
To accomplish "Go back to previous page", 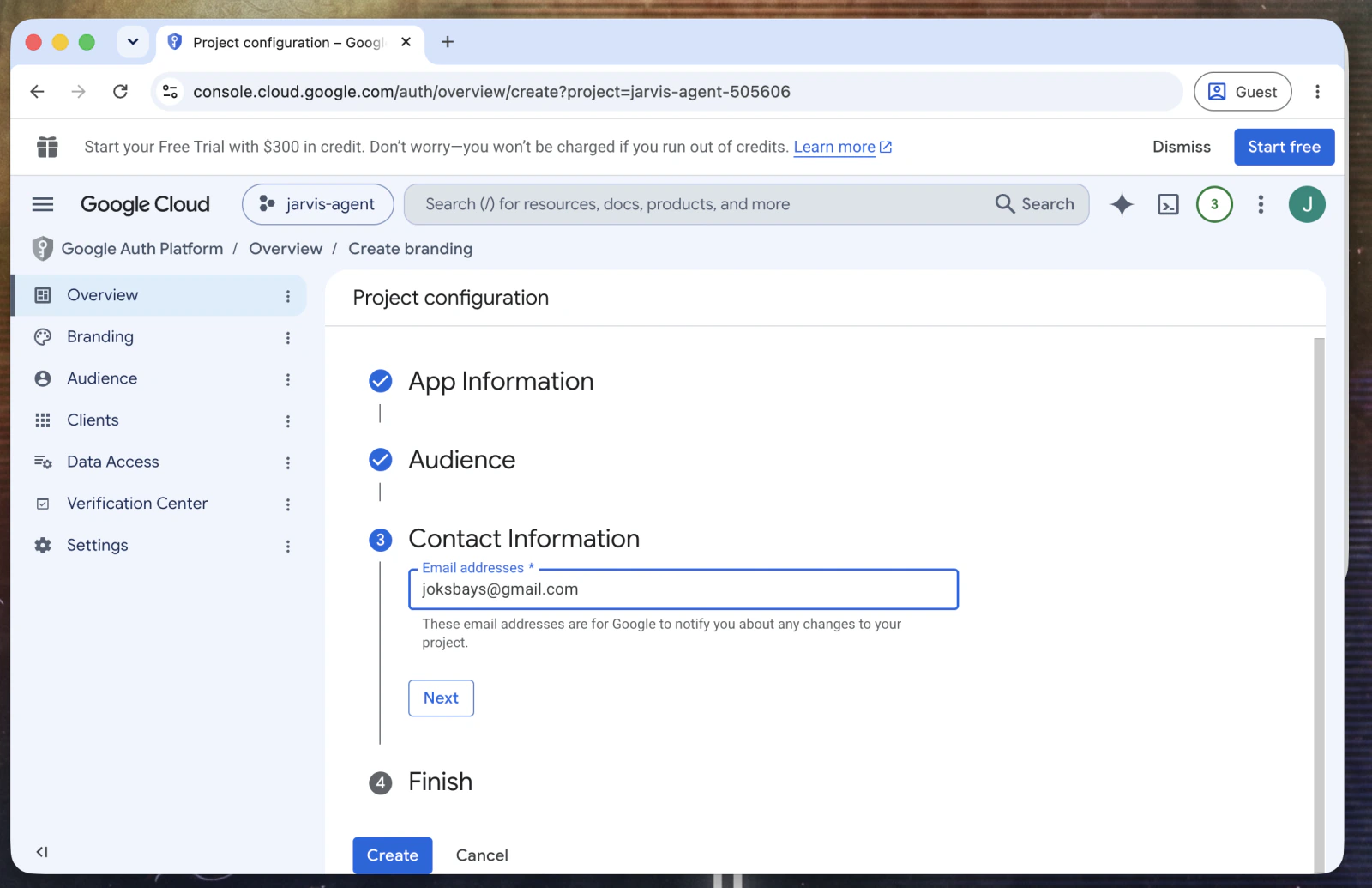I will tap(37, 92).
